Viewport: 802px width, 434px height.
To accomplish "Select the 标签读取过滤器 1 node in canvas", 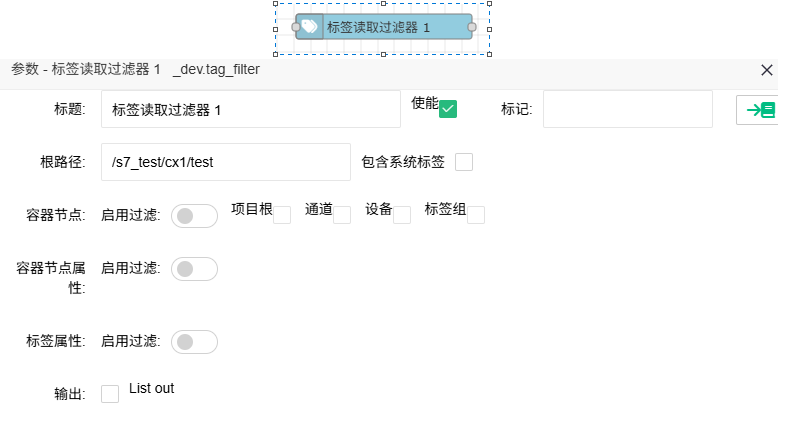I will coord(384,27).
